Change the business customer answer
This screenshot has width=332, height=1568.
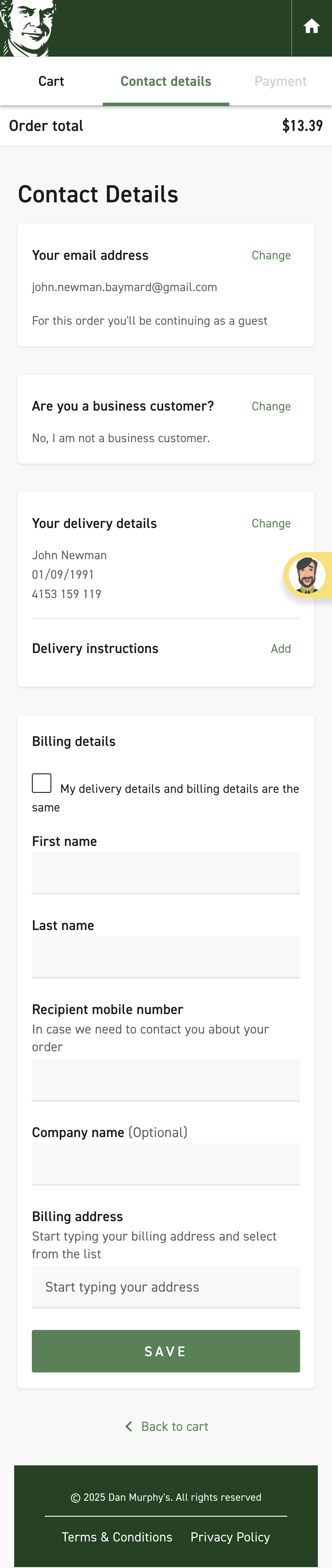tap(271, 406)
